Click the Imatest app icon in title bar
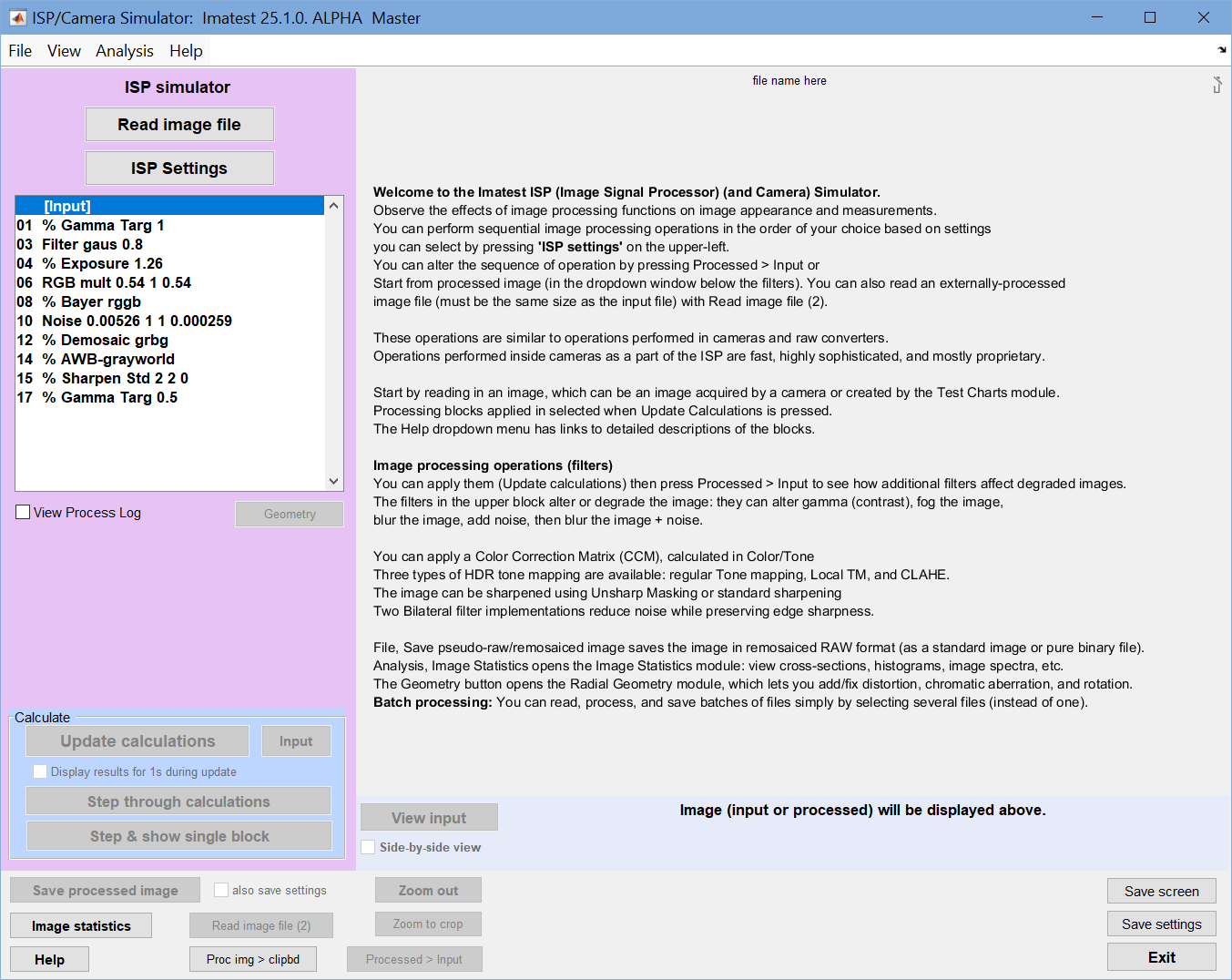This screenshot has width=1232, height=980. (x=17, y=17)
